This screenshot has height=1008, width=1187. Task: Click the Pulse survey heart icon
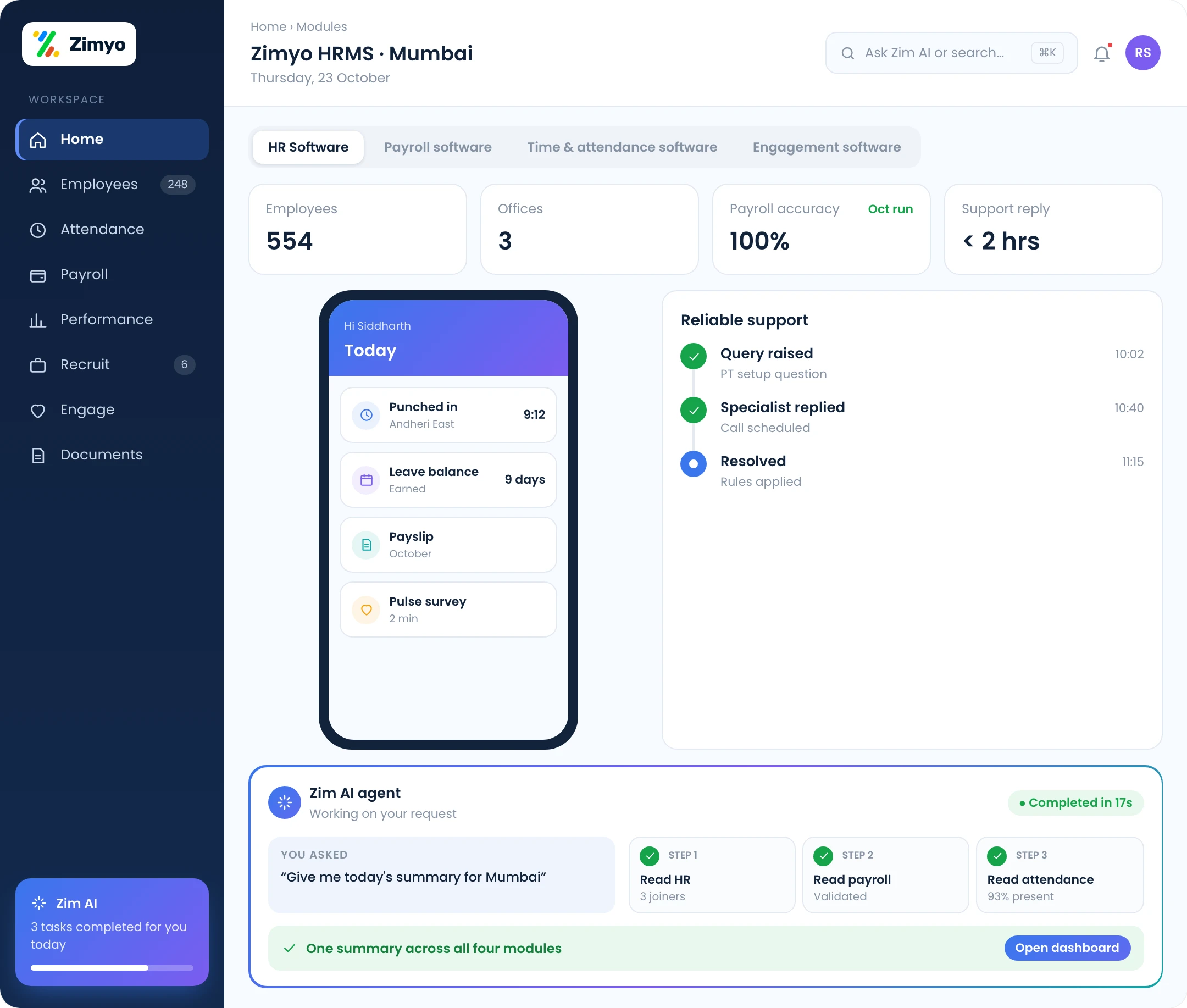[x=366, y=610]
